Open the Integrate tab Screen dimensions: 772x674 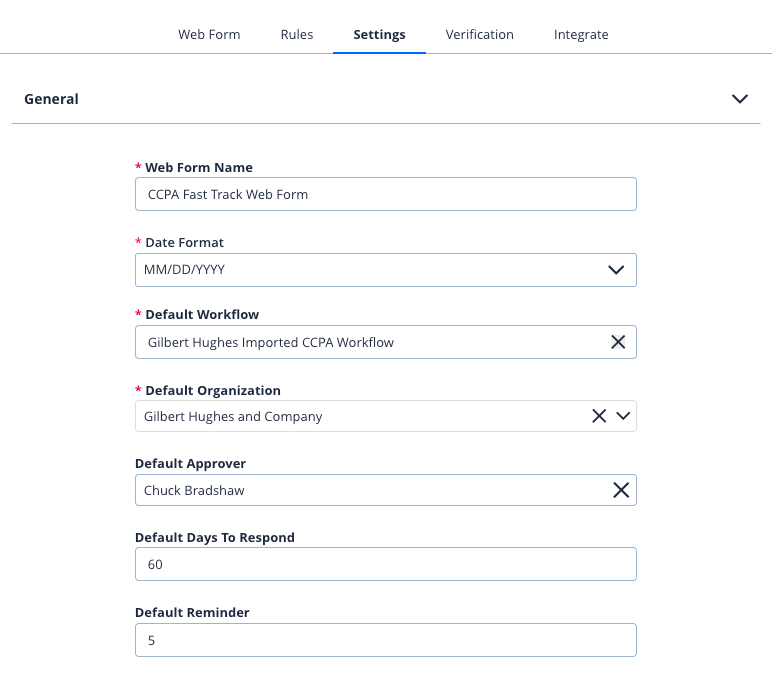coord(581,34)
